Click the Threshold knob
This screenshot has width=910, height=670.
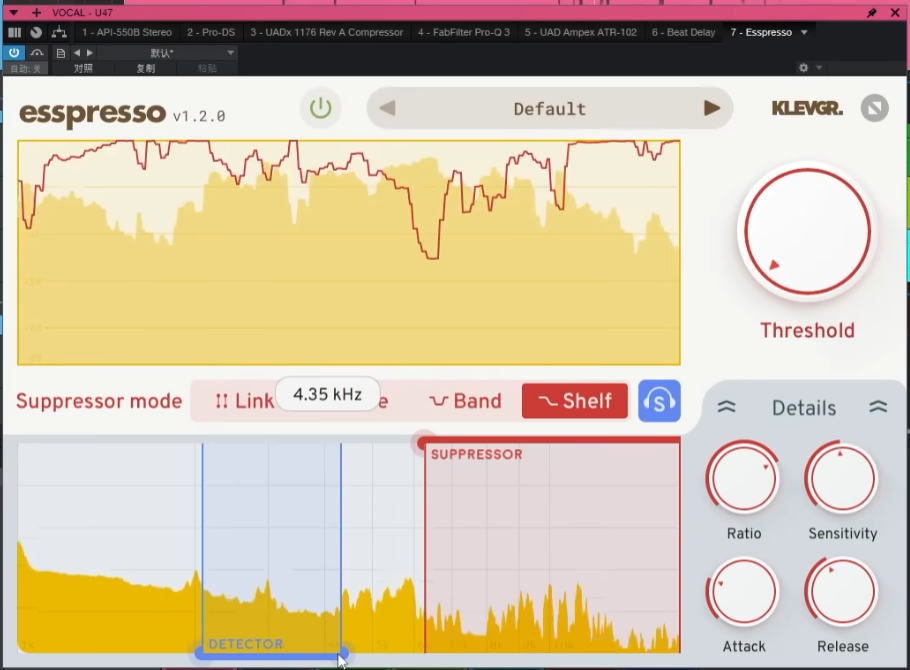(806, 232)
